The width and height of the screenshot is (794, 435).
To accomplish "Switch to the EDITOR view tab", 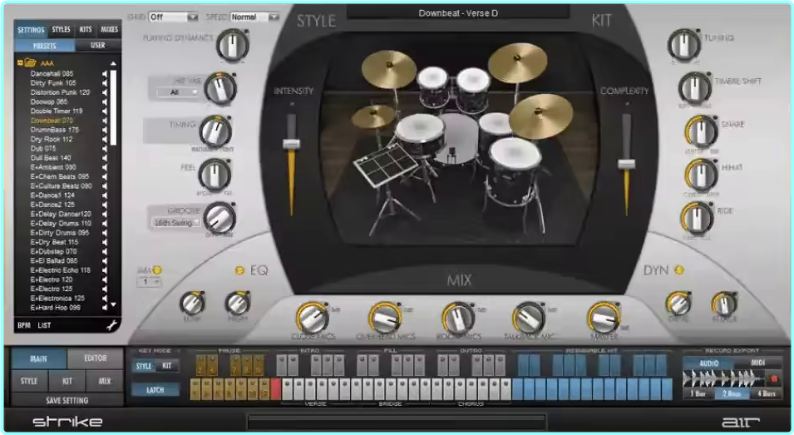I will [x=95, y=359].
